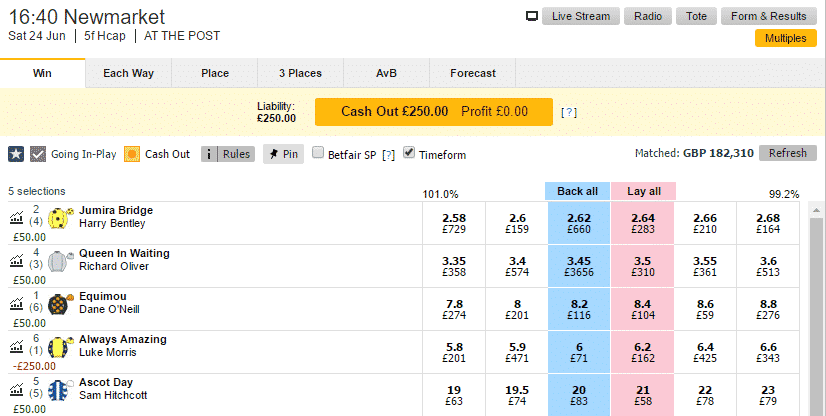Image resolution: width=826 pixels, height=416 pixels.
Task: Click the runners list scrollbar
Action: click(816, 316)
